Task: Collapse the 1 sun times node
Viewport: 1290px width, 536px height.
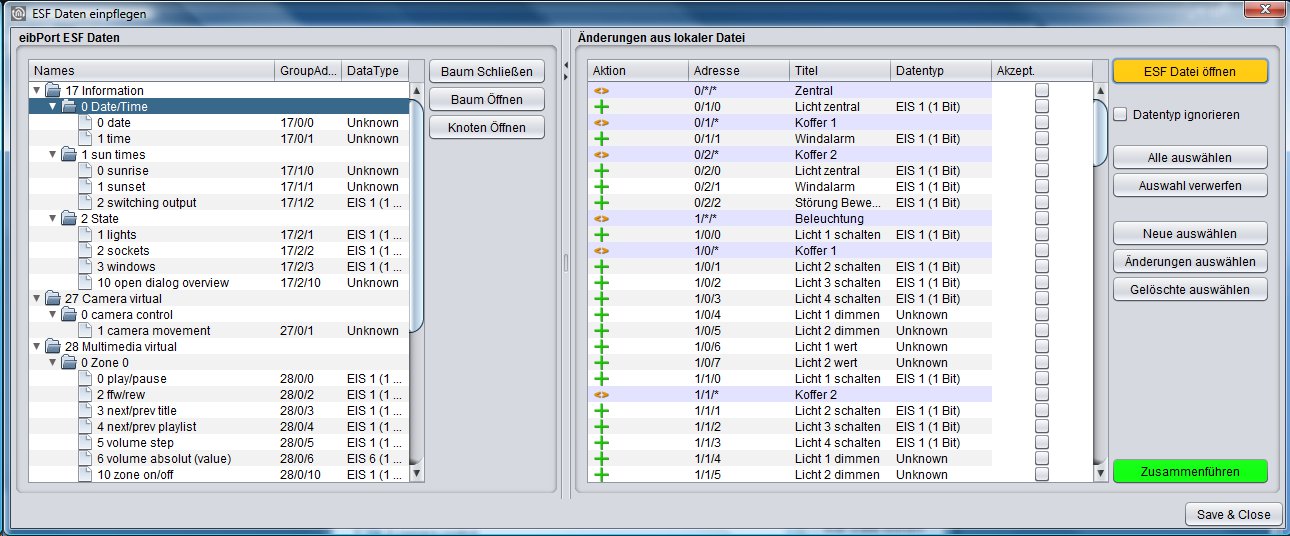Action: [x=54, y=155]
